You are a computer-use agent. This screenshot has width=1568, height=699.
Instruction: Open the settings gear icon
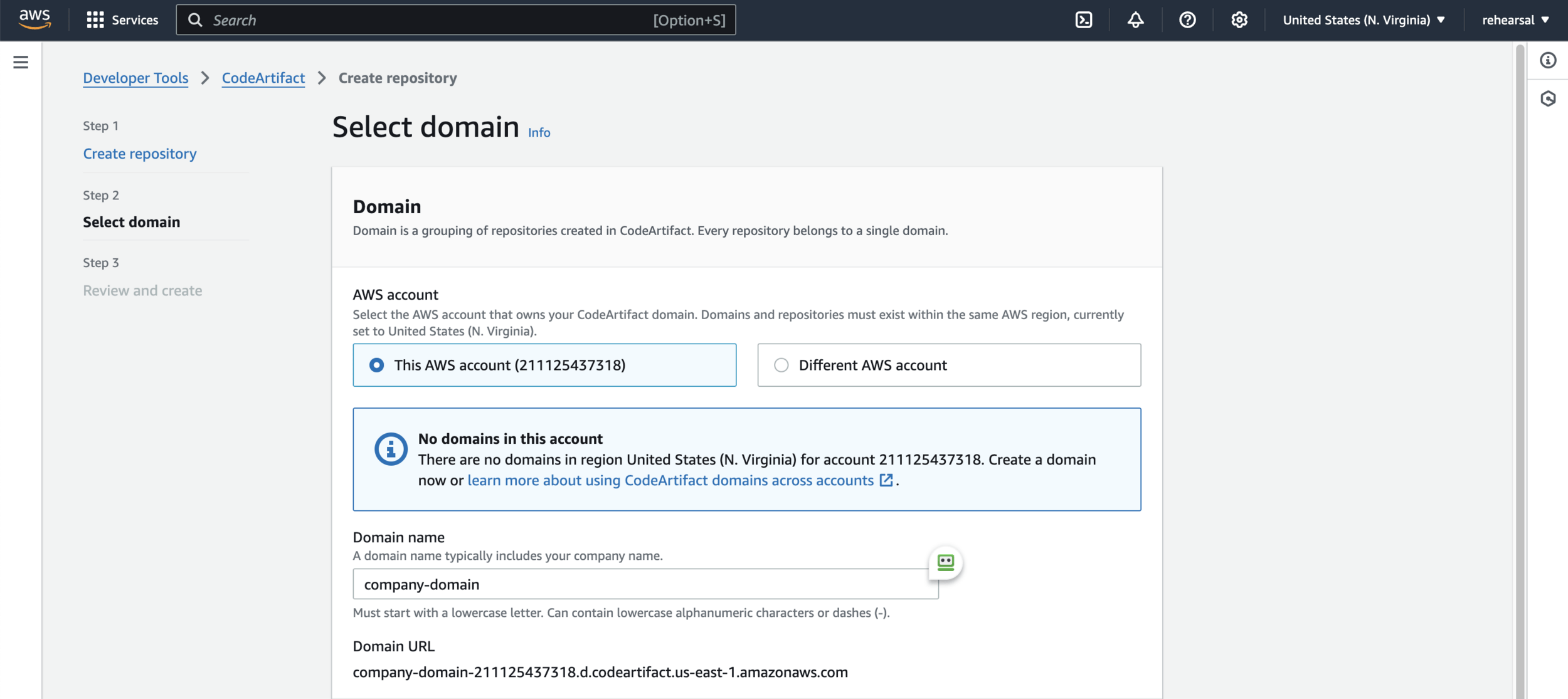click(1239, 20)
